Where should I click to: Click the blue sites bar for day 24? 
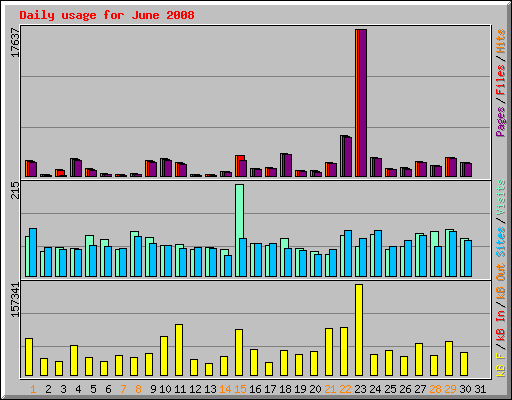tap(378, 254)
